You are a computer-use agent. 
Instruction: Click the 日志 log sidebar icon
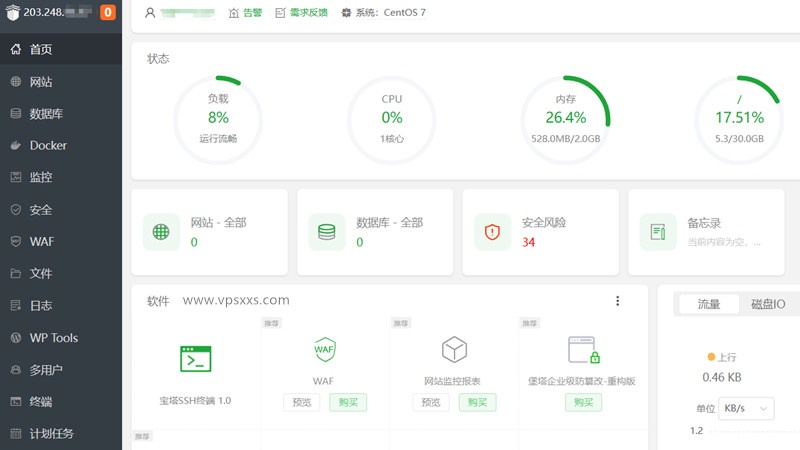16,305
